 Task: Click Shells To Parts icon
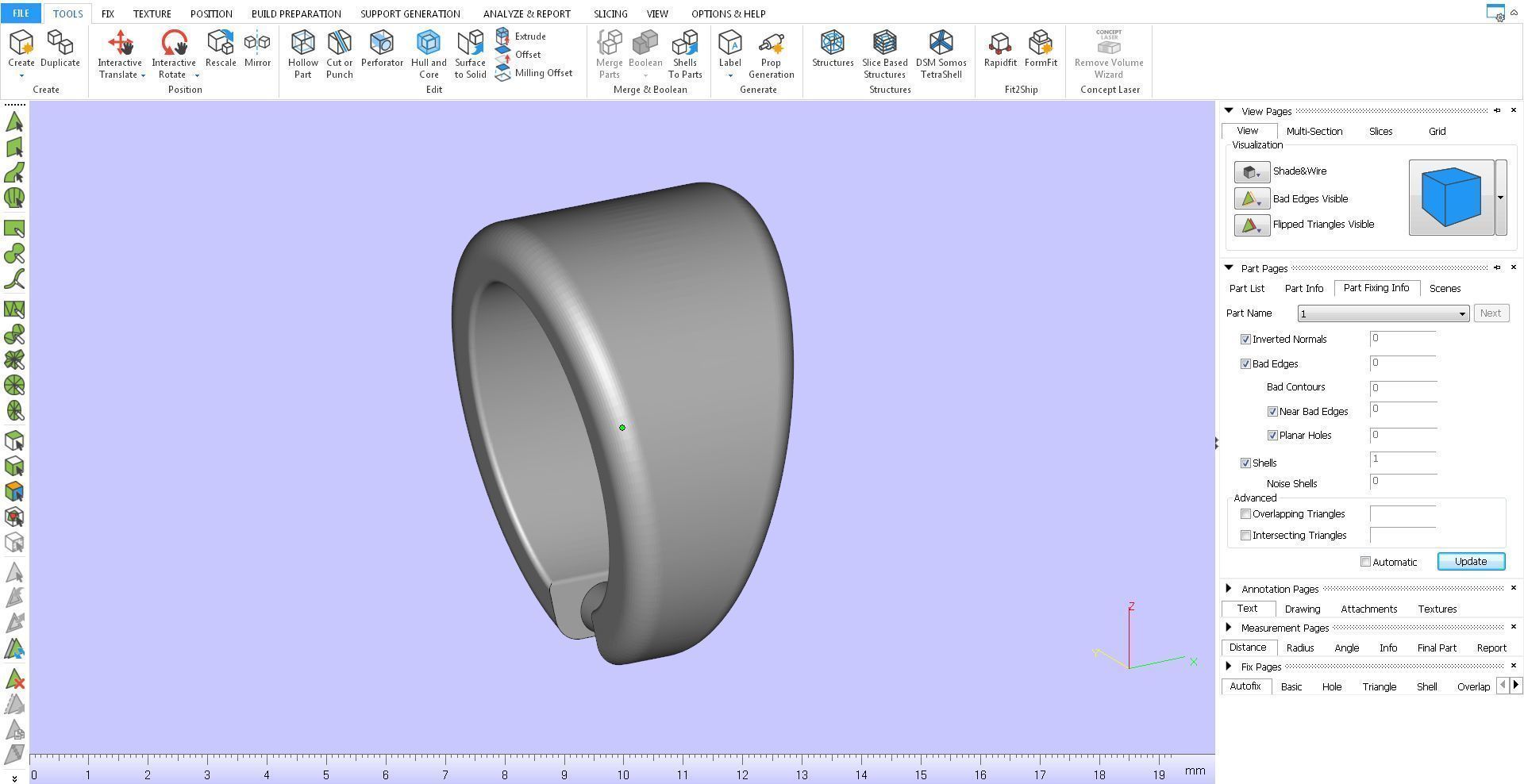(x=685, y=43)
